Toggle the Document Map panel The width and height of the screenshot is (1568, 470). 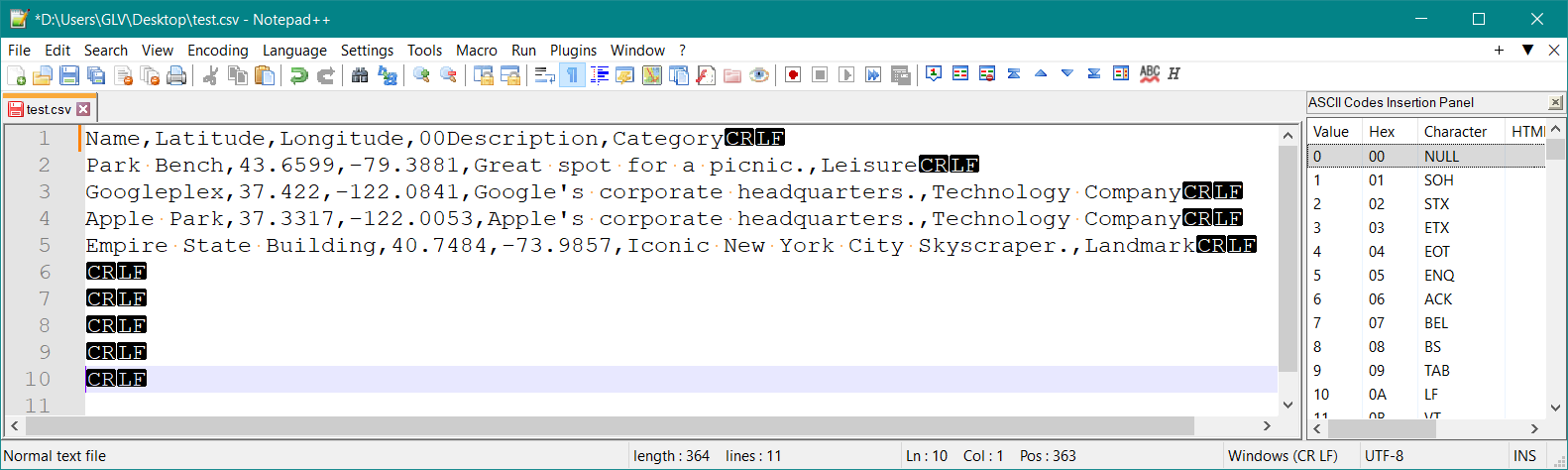pyautogui.click(x=651, y=75)
